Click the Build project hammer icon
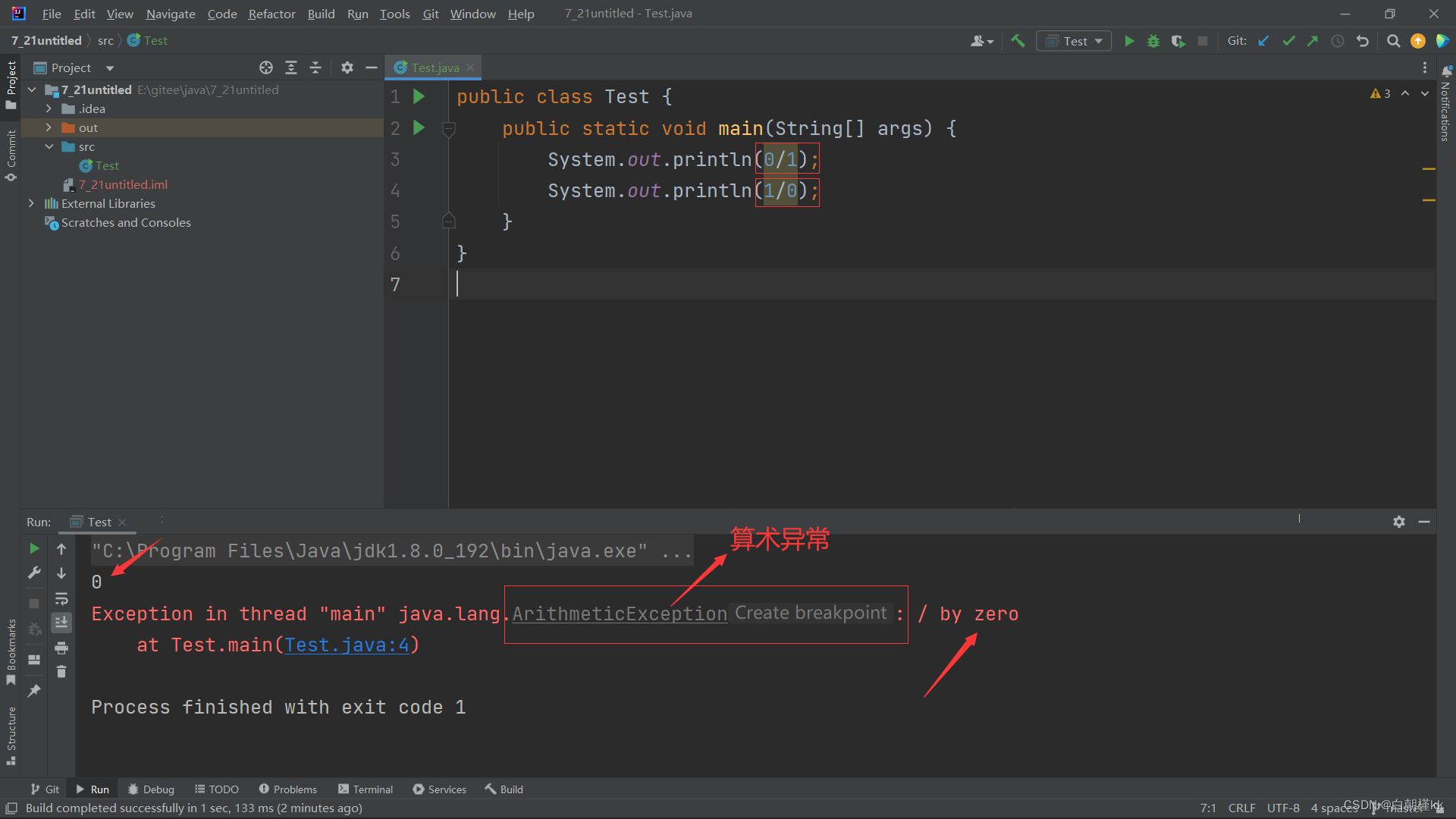This screenshot has height=819, width=1456. (1018, 41)
